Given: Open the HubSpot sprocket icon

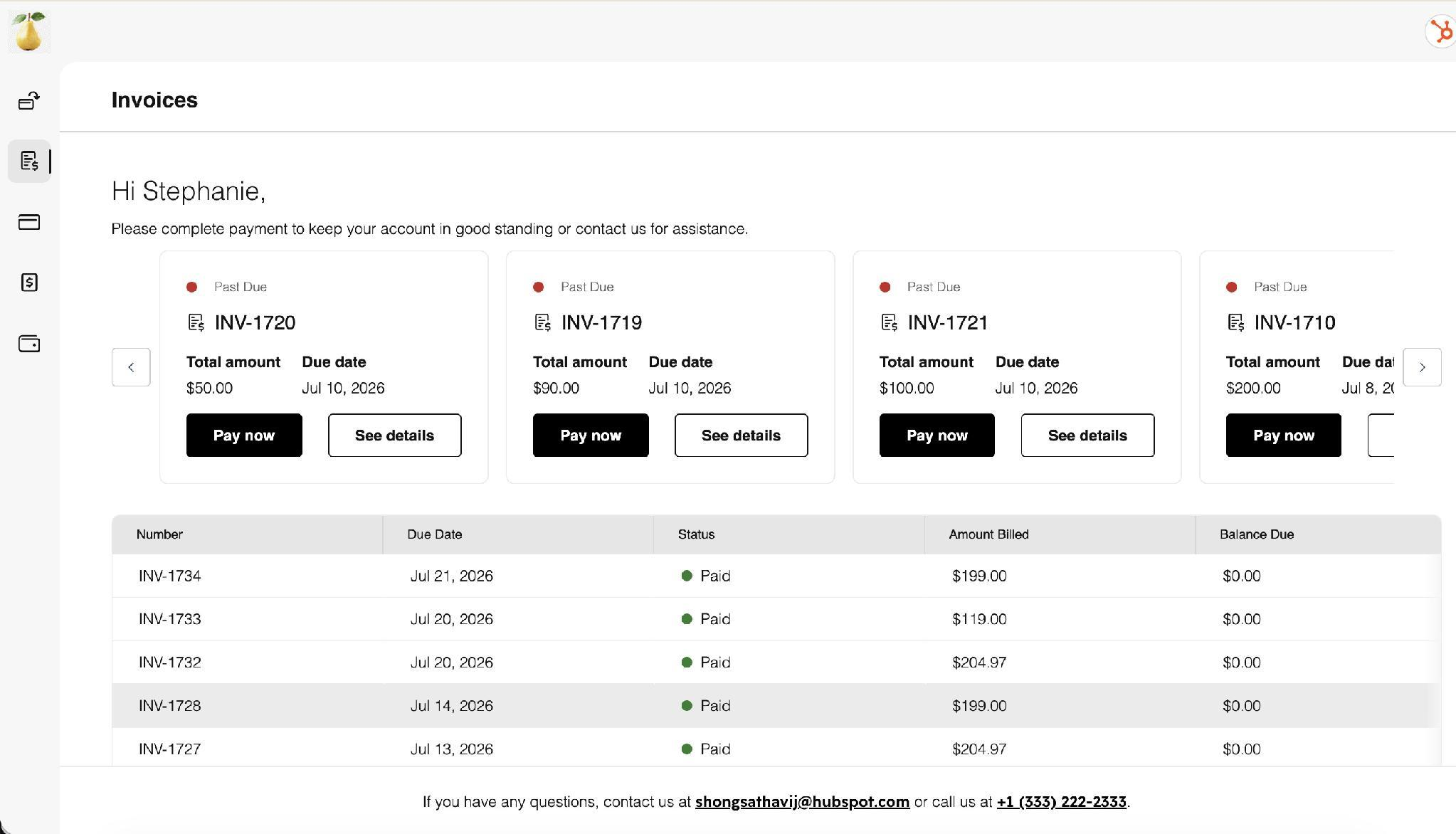Looking at the screenshot, I should point(1442,32).
